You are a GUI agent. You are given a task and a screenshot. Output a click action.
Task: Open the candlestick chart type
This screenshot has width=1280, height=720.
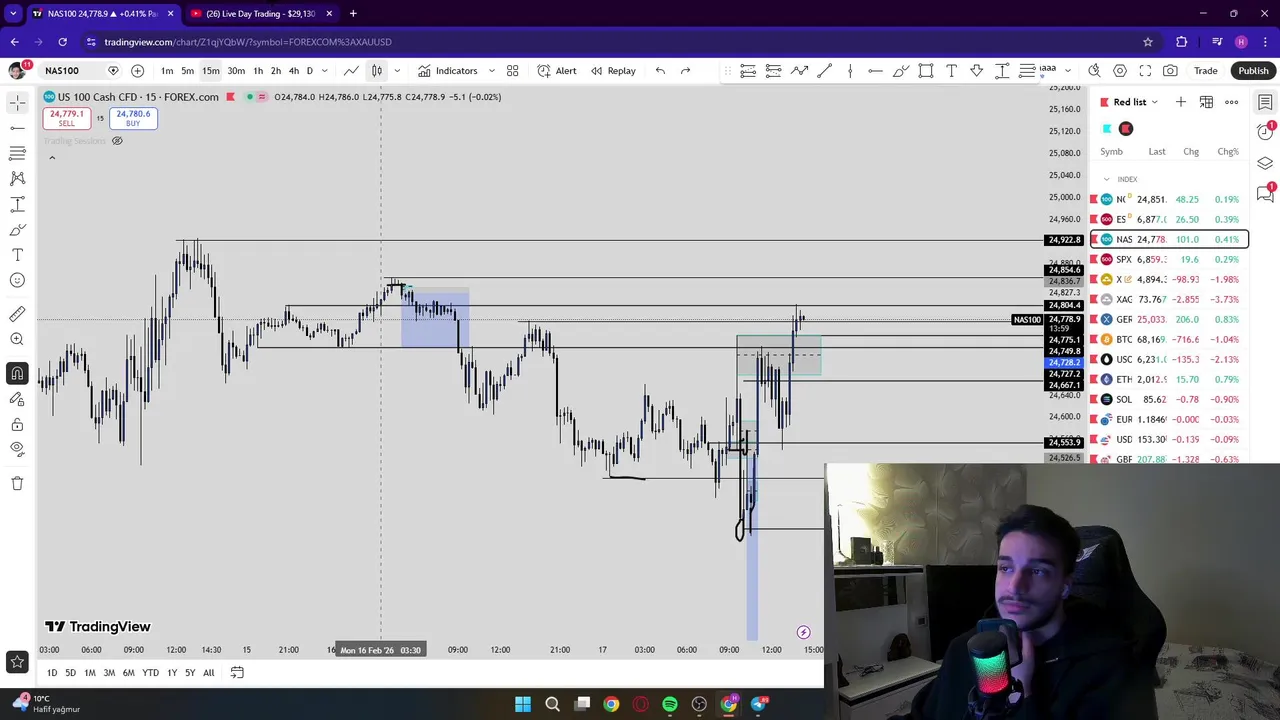point(377,71)
